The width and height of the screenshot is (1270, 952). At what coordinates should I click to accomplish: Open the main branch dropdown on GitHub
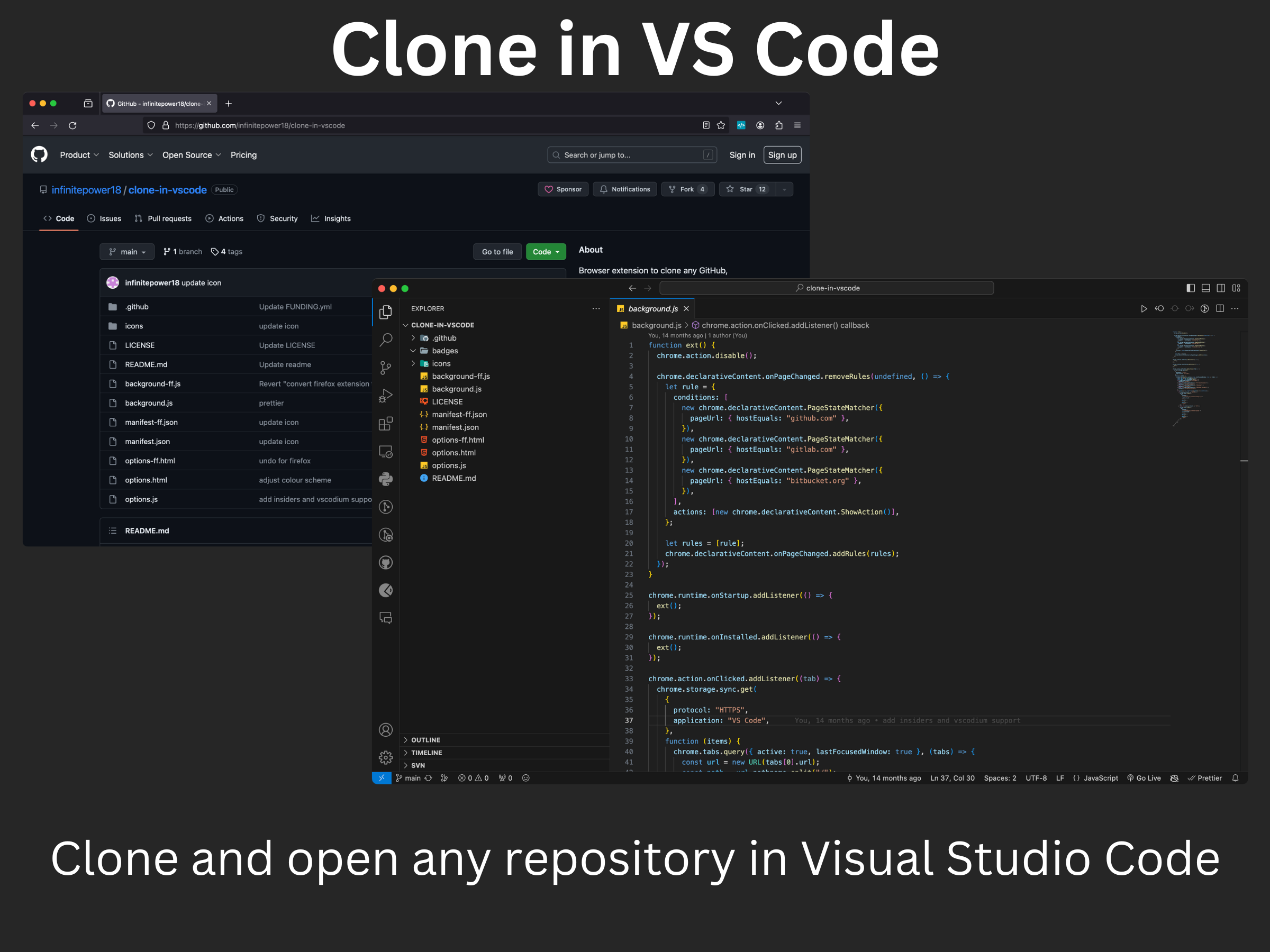pyautogui.click(x=127, y=251)
